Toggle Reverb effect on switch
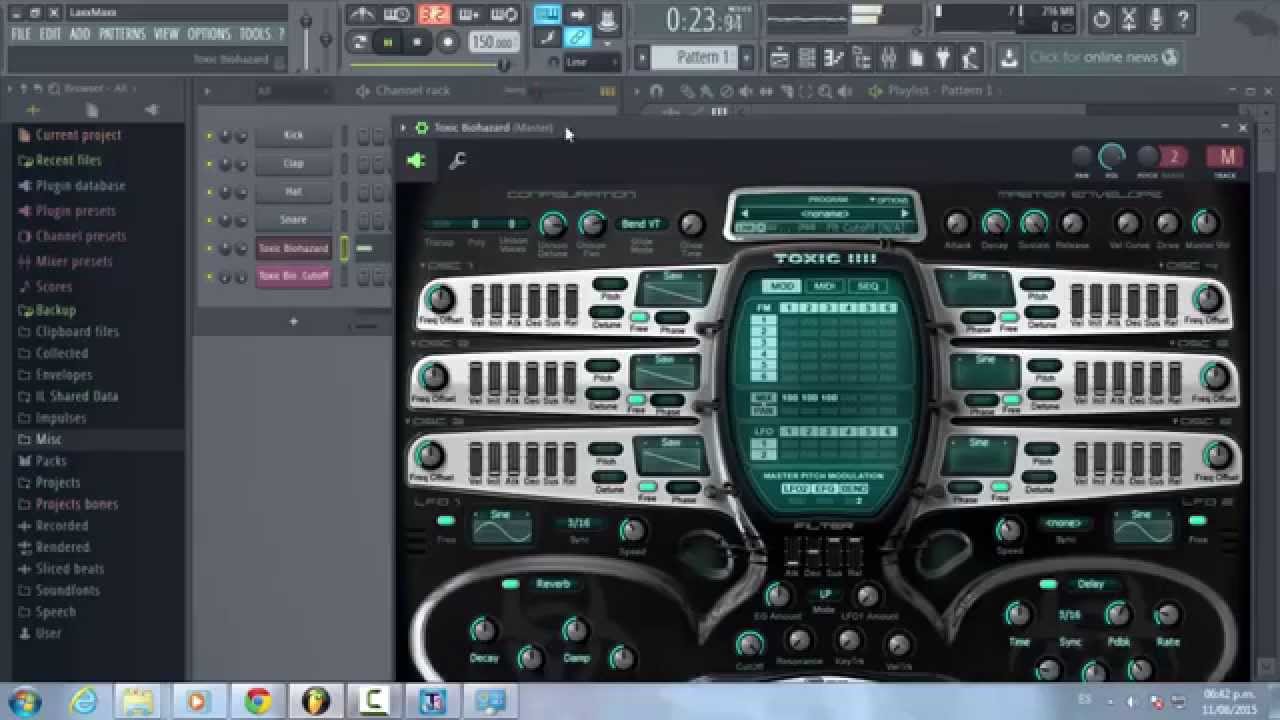Screen dimensions: 1280x720 (x=511, y=584)
